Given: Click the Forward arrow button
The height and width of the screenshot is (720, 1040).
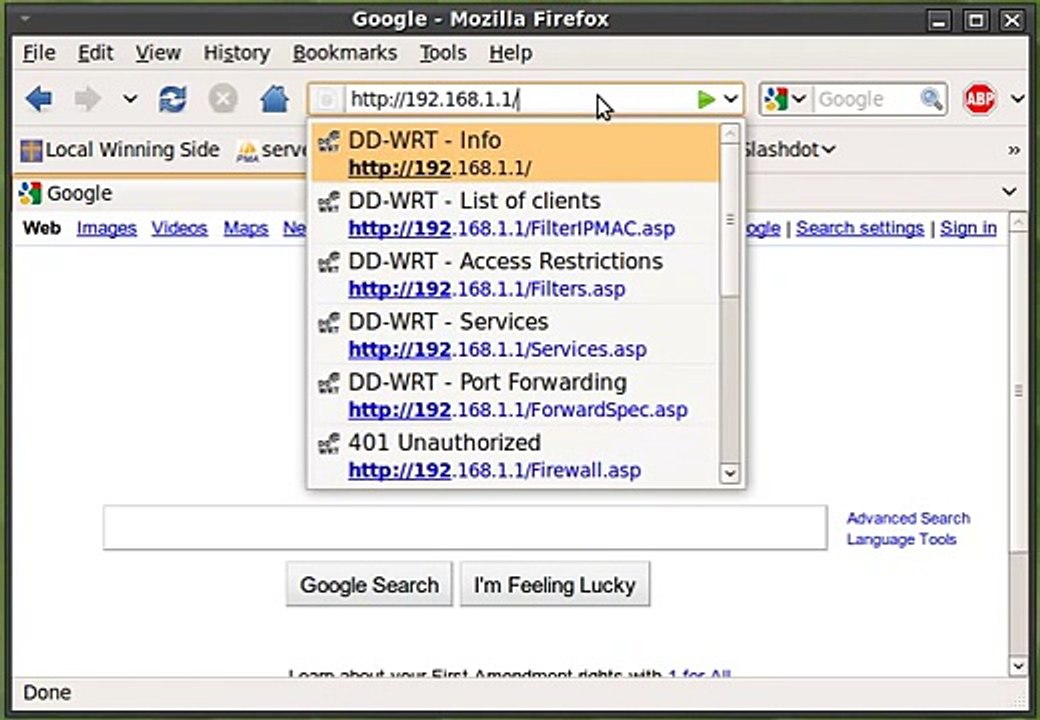Looking at the screenshot, I should tap(87, 99).
